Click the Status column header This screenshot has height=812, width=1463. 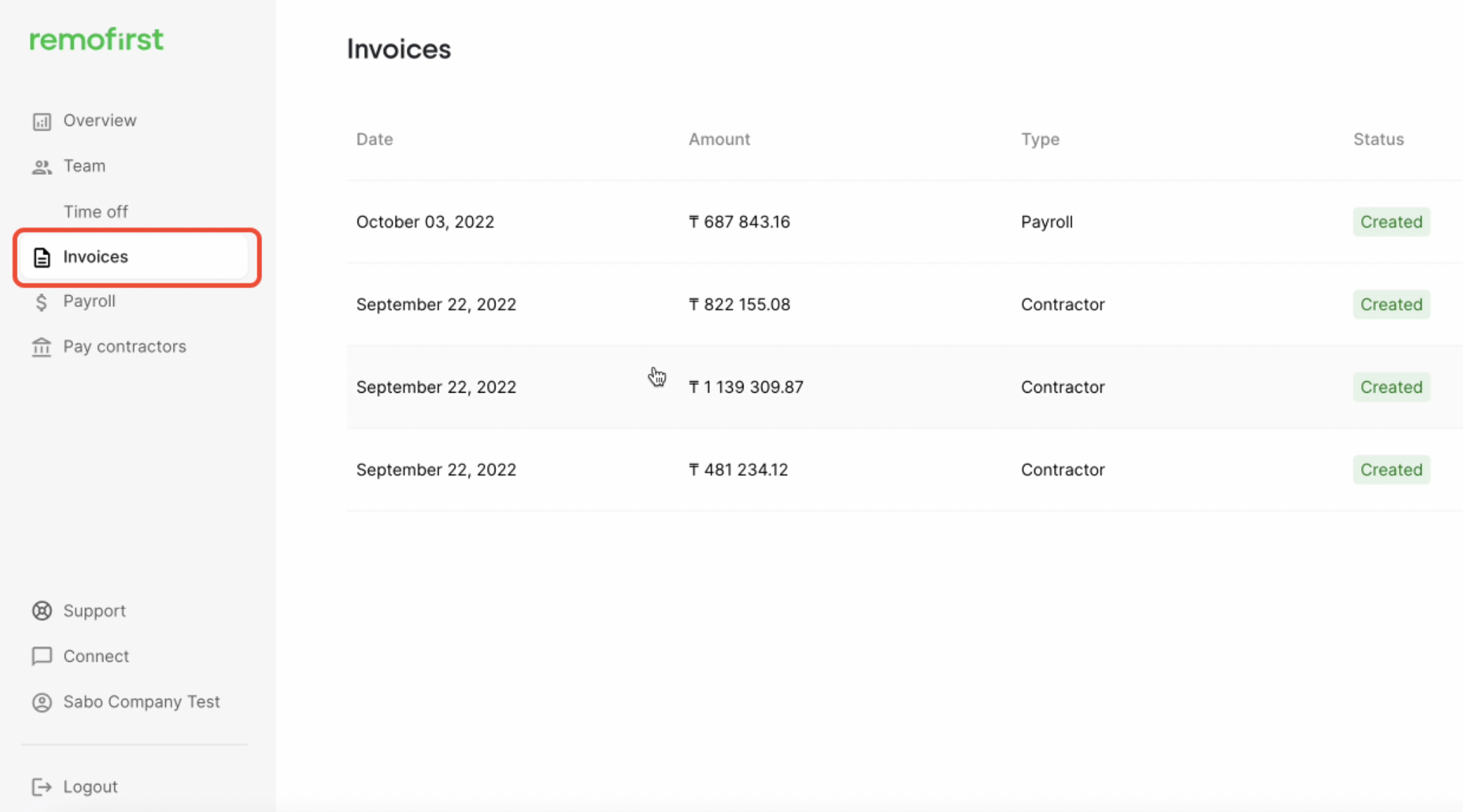pos(1378,139)
